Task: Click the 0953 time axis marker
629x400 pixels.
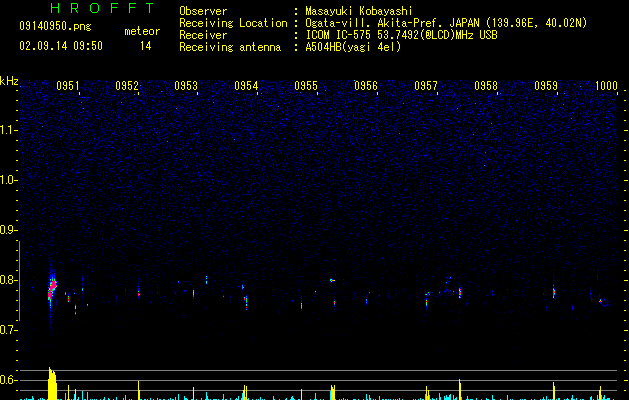Action: (186, 86)
